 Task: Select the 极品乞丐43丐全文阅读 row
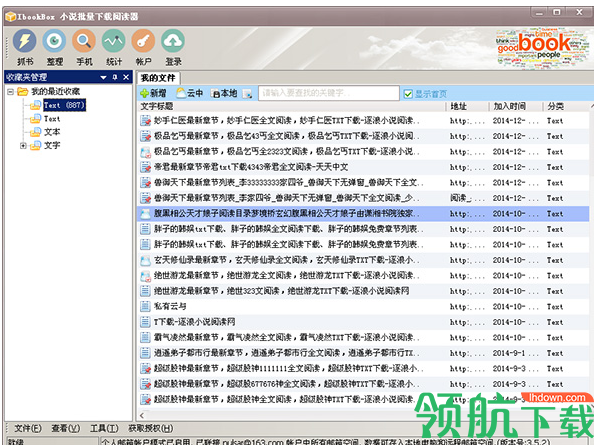[x=363, y=136]
